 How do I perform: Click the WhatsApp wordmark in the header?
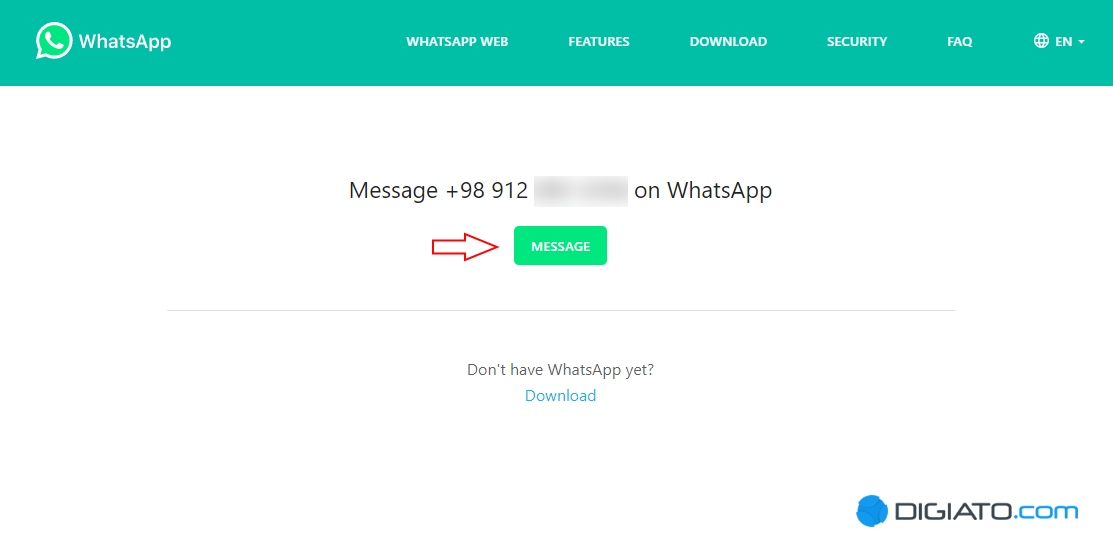point(125,42)
